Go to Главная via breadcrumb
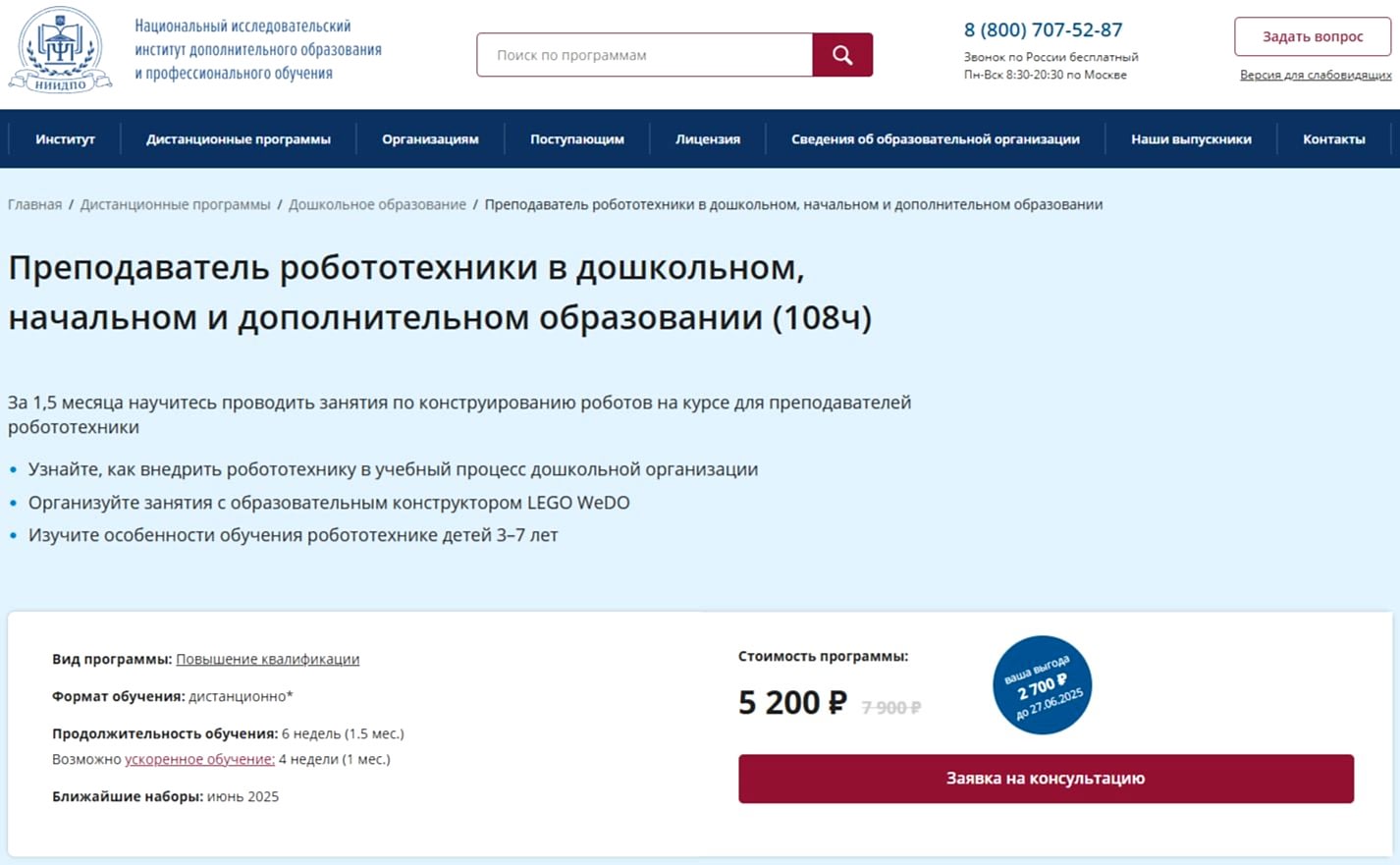 (x=34, y=203)
